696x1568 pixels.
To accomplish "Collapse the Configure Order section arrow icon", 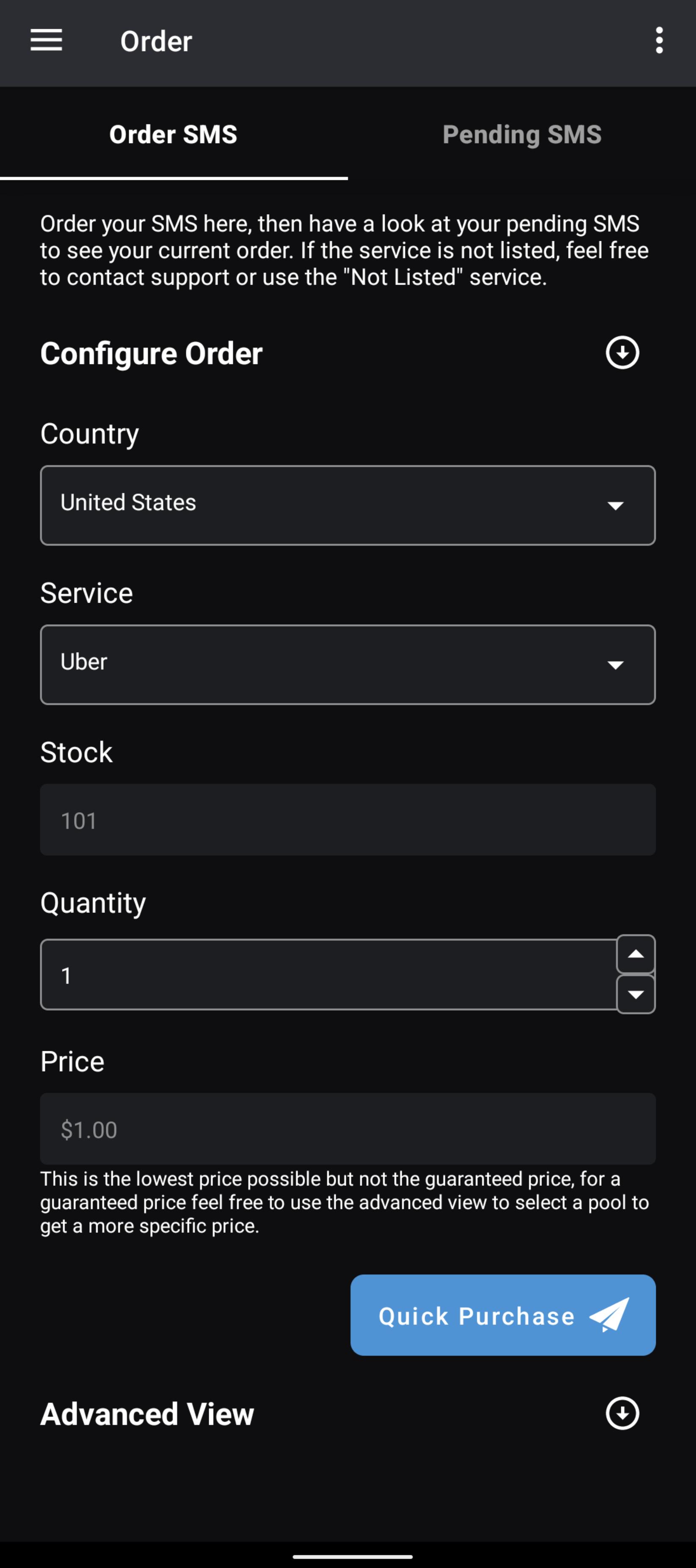I will point(622,353).
